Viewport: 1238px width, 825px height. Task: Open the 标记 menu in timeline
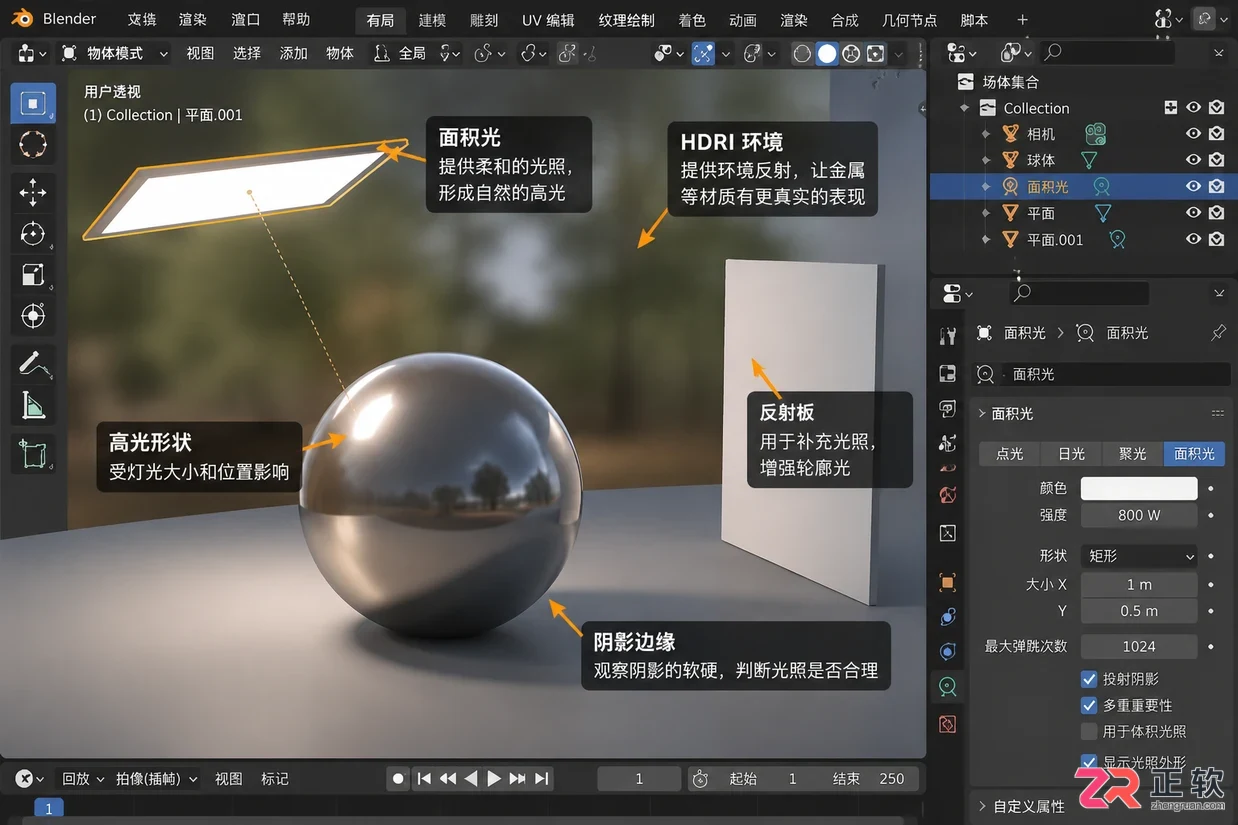point(275,778)
